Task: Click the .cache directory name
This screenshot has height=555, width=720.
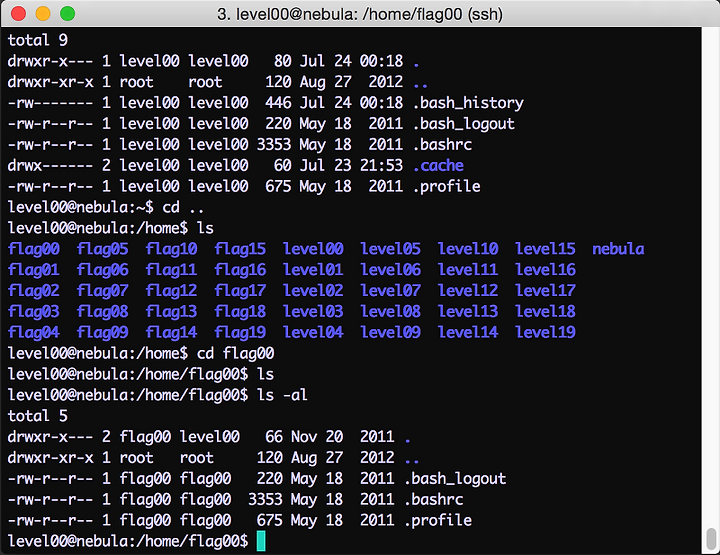Action: 438,166
